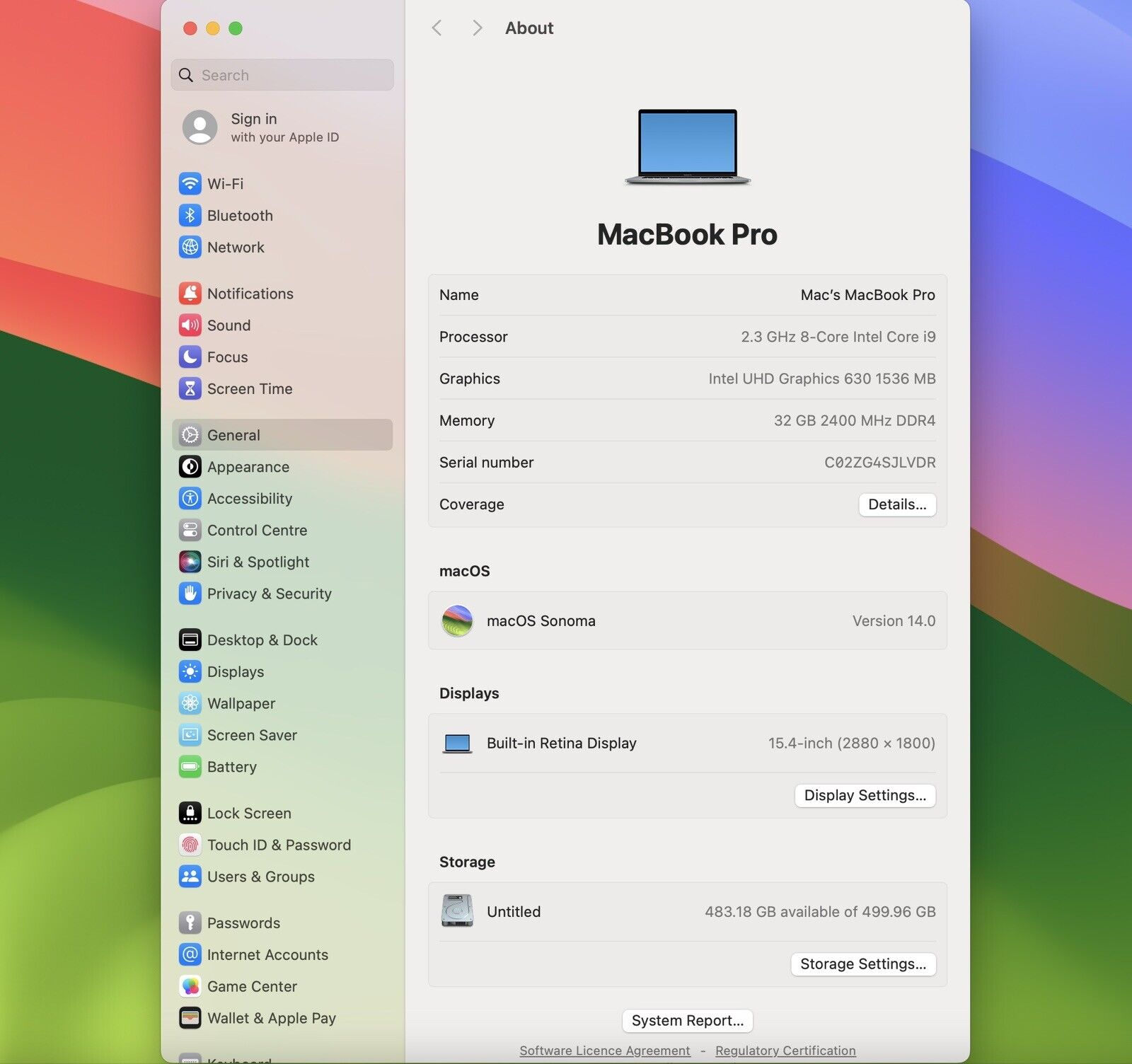Open the Siri & Spotlight icon
This screenshot has width=1132, height=1064.
[x=190, y=562]
